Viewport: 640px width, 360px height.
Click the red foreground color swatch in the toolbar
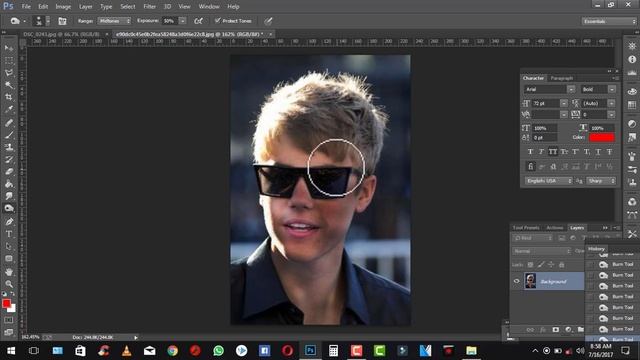(x=6, y=303)
